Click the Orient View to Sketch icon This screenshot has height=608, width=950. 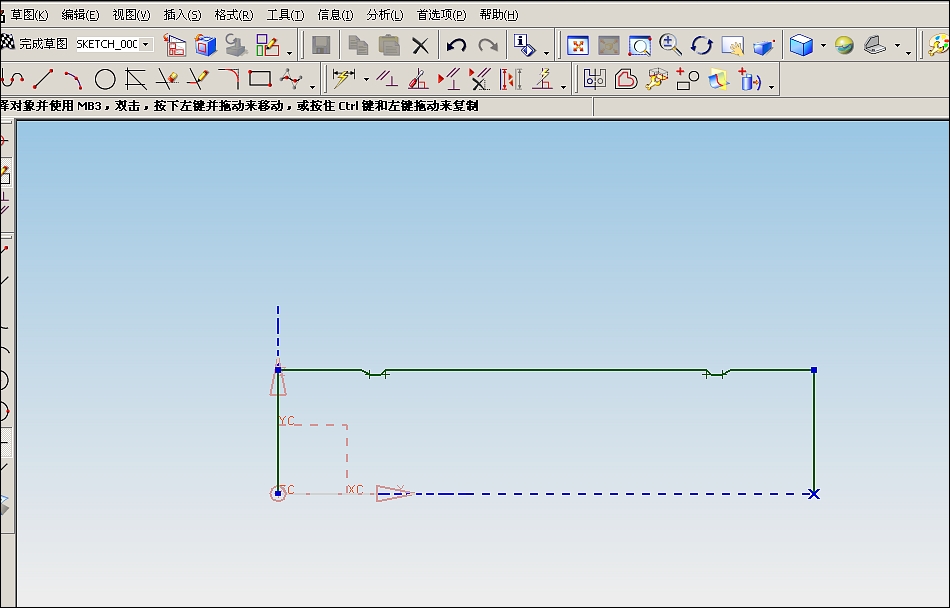tap(175, 45)
